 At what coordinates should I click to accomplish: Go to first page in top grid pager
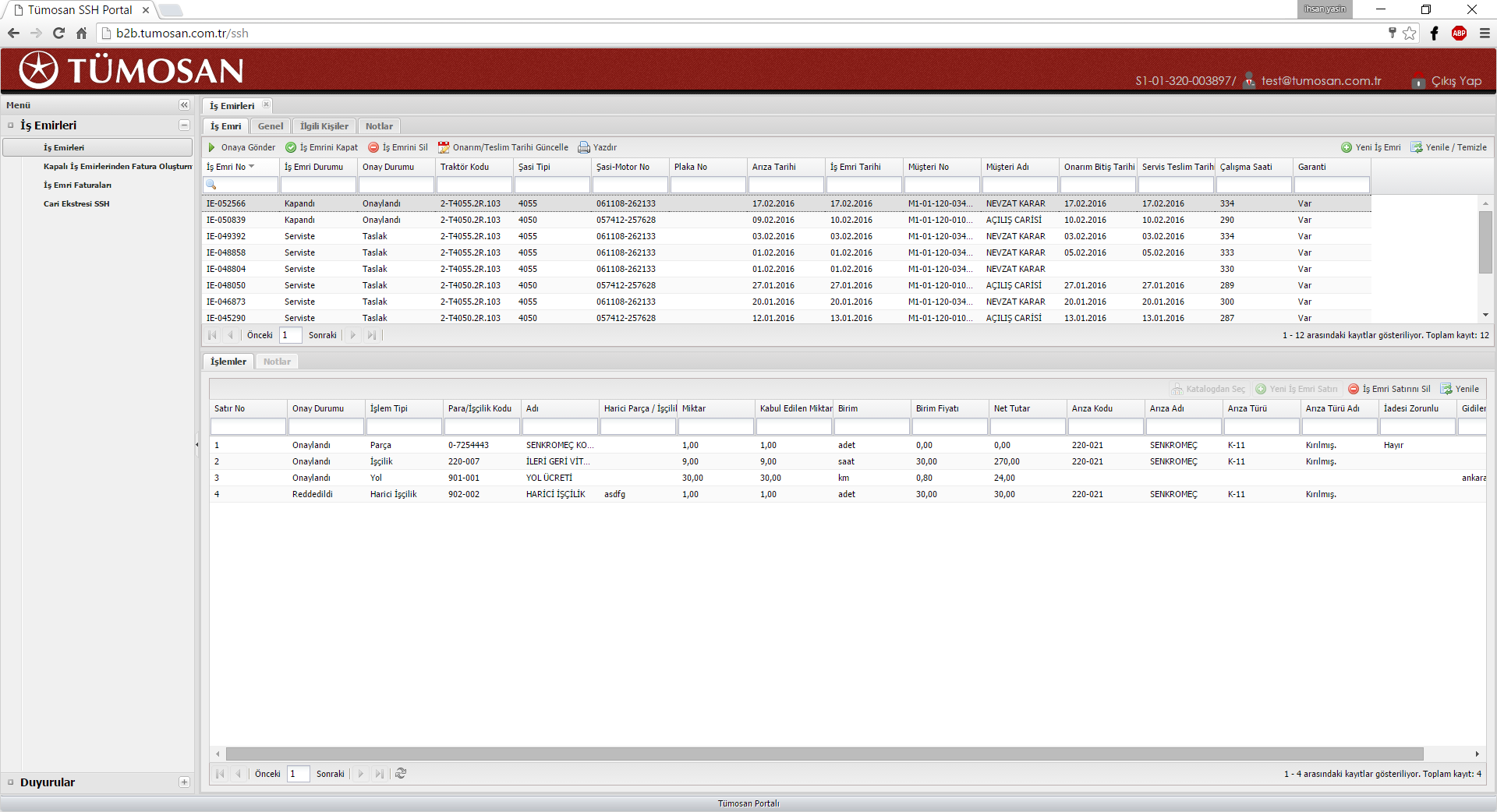click(x=212, y=335)
